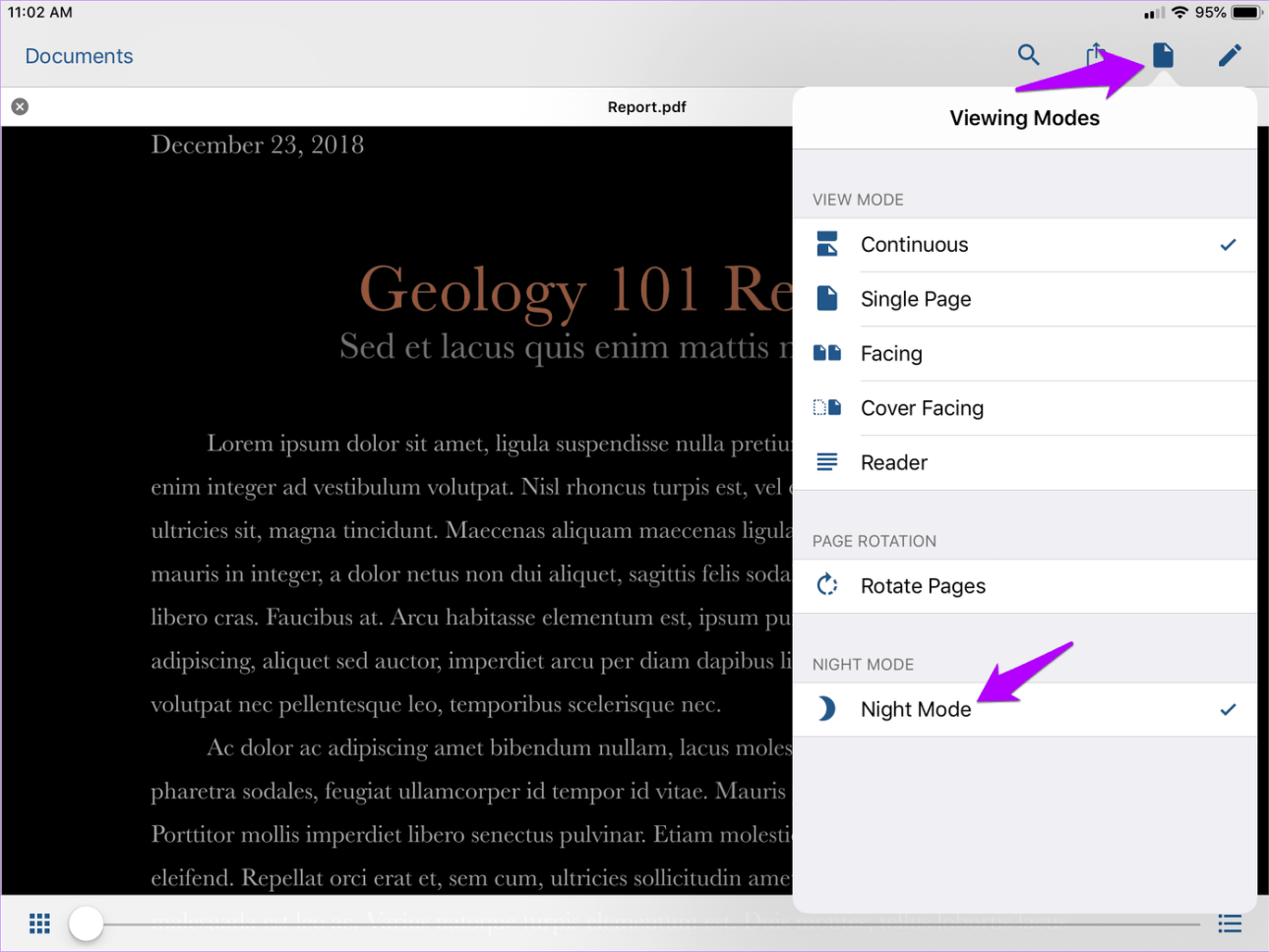Open the share export icon
This screenshot has width=1269, height=952.
pyautogui.click(x=1095, y=55)
